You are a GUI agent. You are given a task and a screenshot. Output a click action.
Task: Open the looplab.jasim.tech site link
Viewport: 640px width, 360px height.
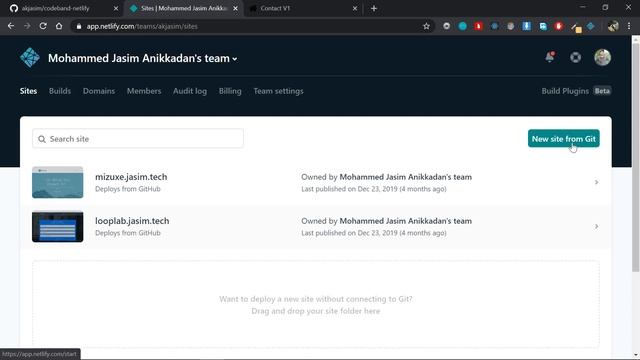(132, 221)
